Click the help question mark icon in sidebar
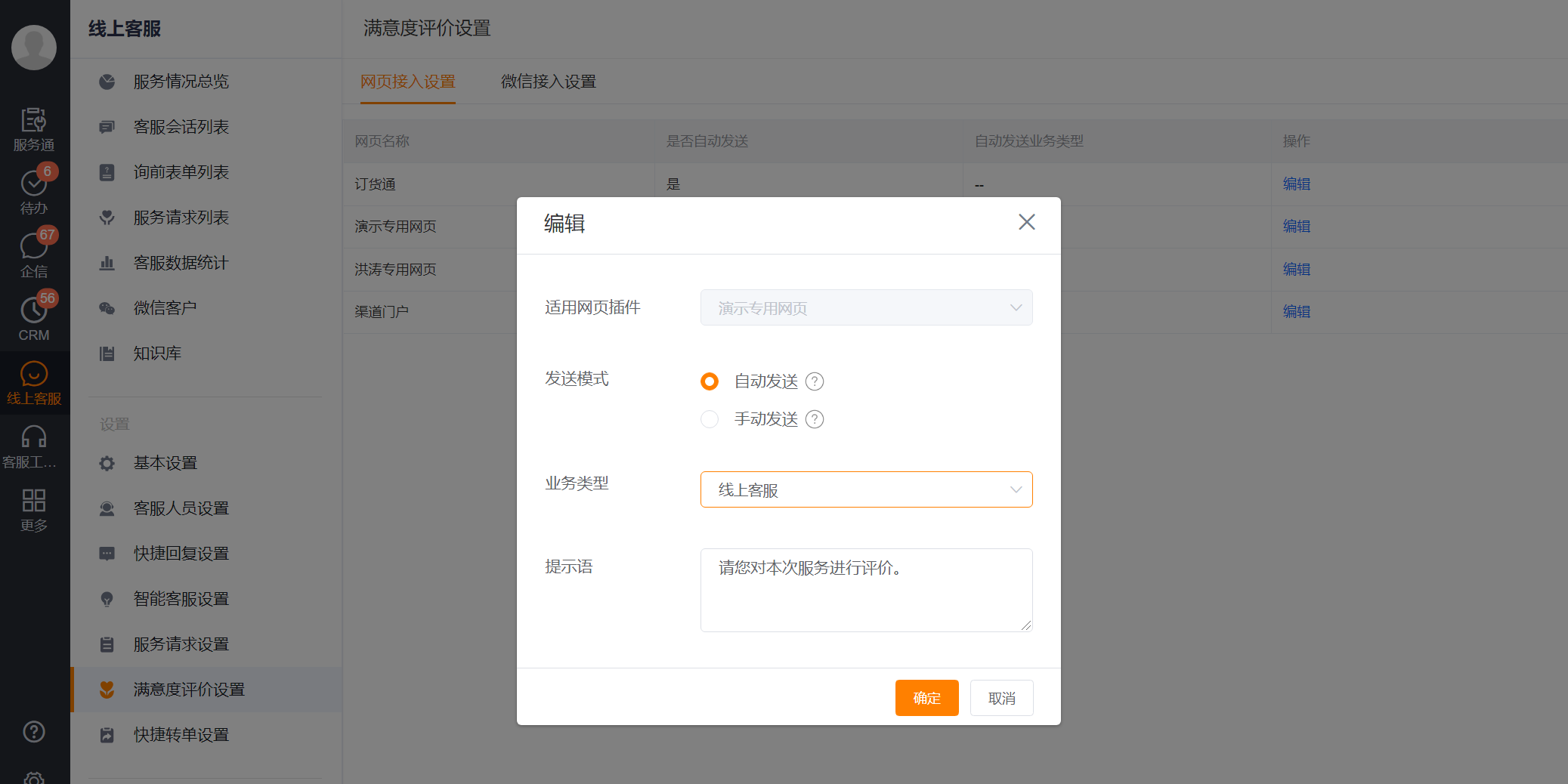 click(x=34, y=731)
